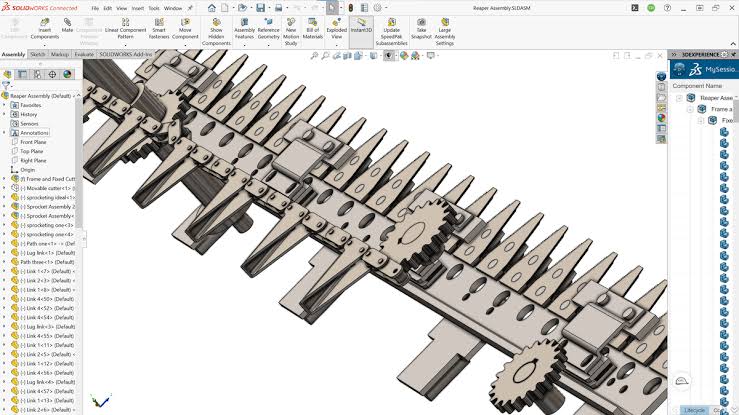Click the Take Snapshot icon
This screenshot has width=739, height=415.
pos(421,29)
